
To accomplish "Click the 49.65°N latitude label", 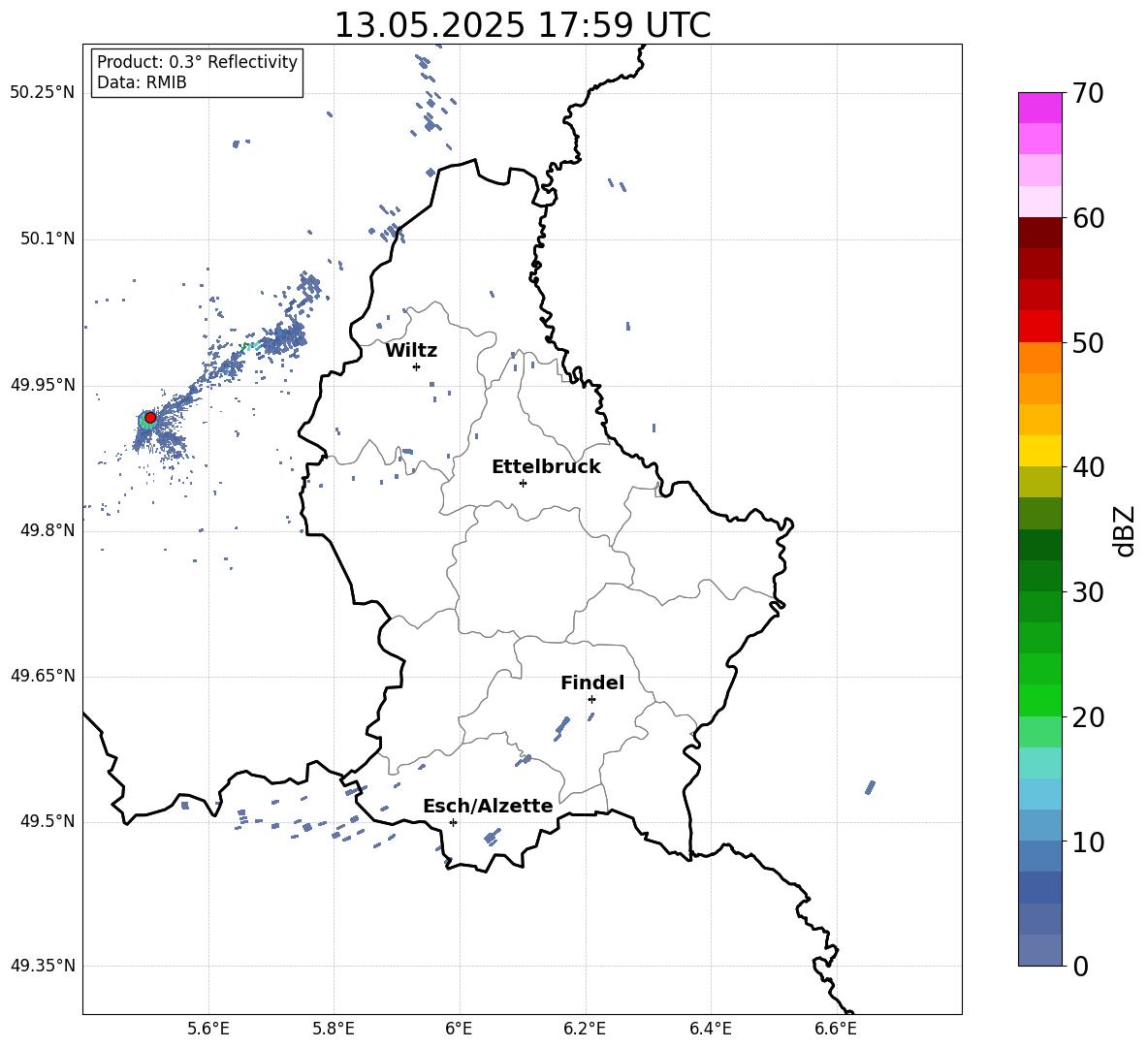I will (x=43, y=676).
